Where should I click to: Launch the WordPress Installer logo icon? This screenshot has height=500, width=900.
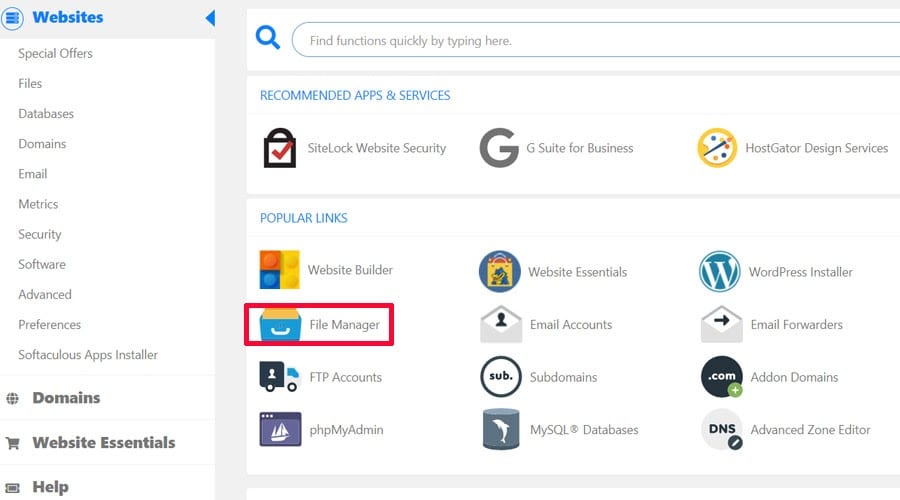(719, 271)
